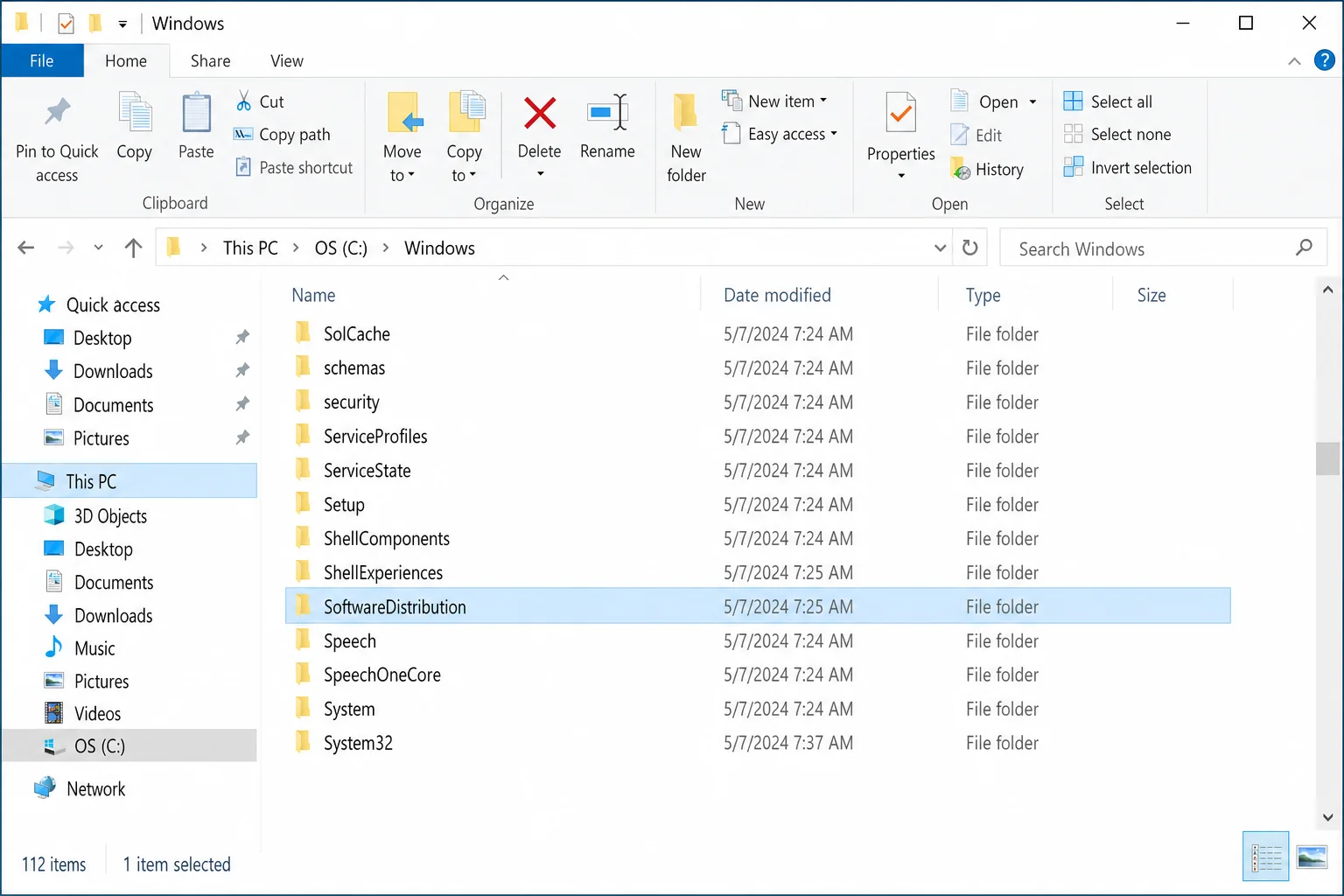Open file History
This screenshot has height=896, width=1344.
tap(987, 170)
